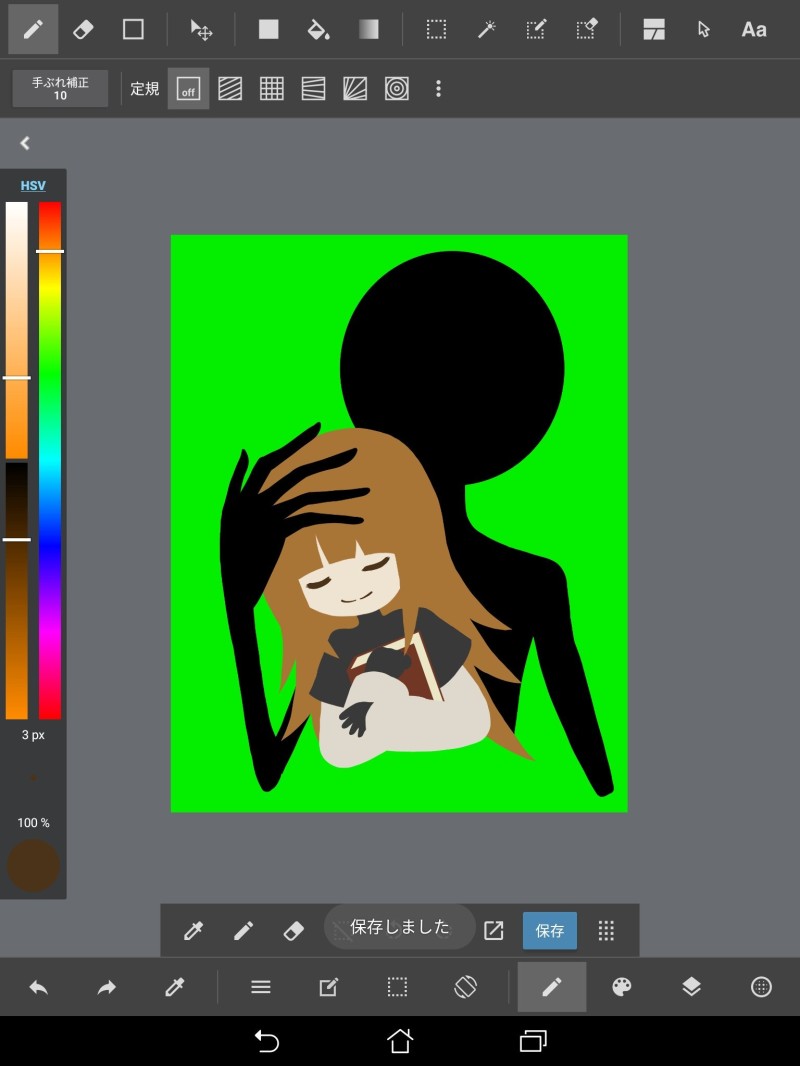
Task: Undo the last action
Action: click(x=38, y=987)
